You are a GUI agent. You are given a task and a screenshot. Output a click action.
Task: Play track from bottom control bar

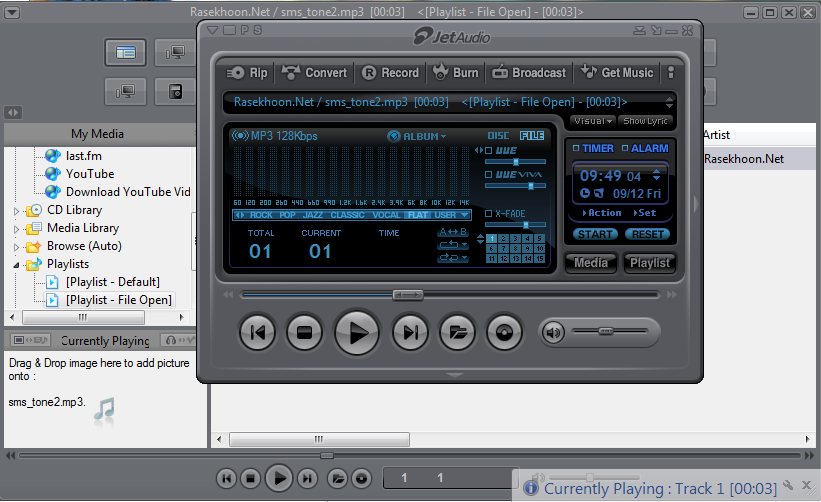pyautogui.click(x=279, y=478)
